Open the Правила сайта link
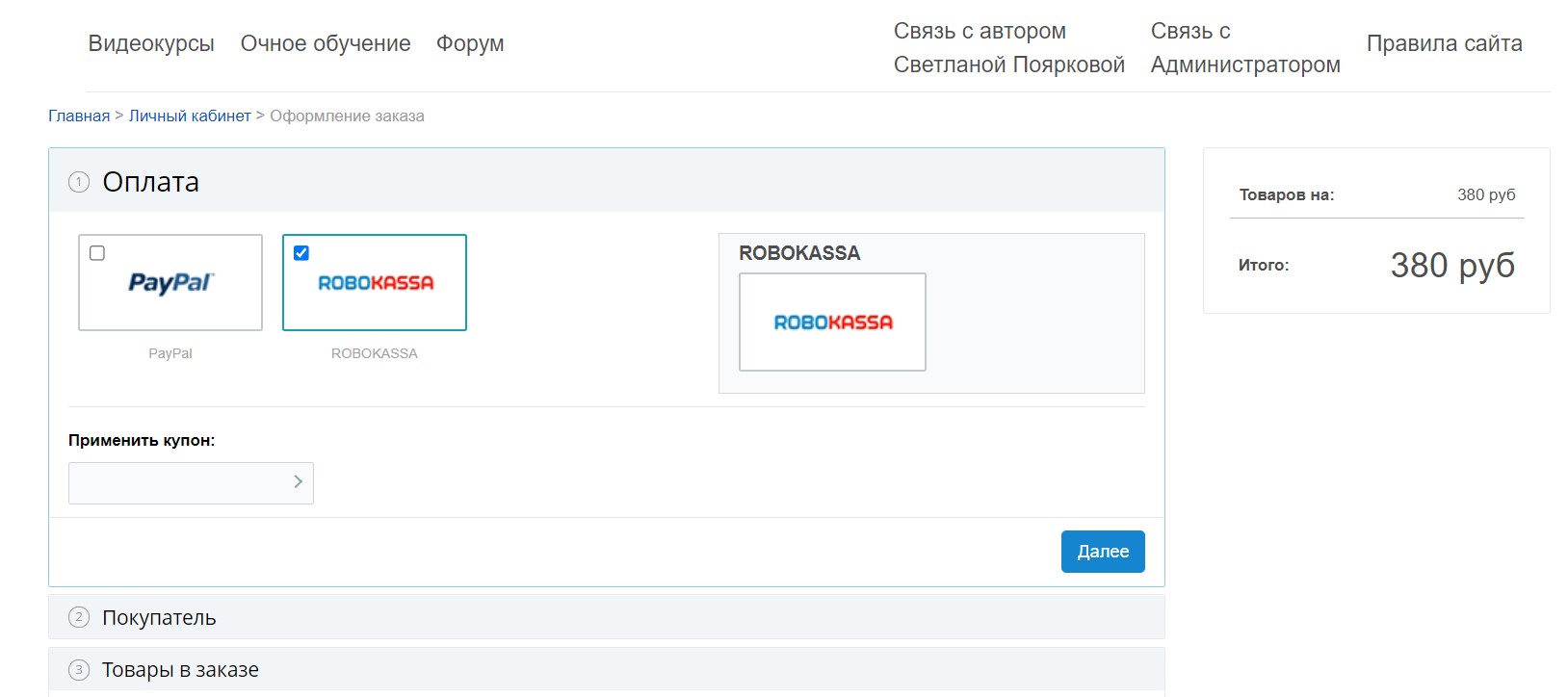The image size is (1568, 697). point(1444,43)
